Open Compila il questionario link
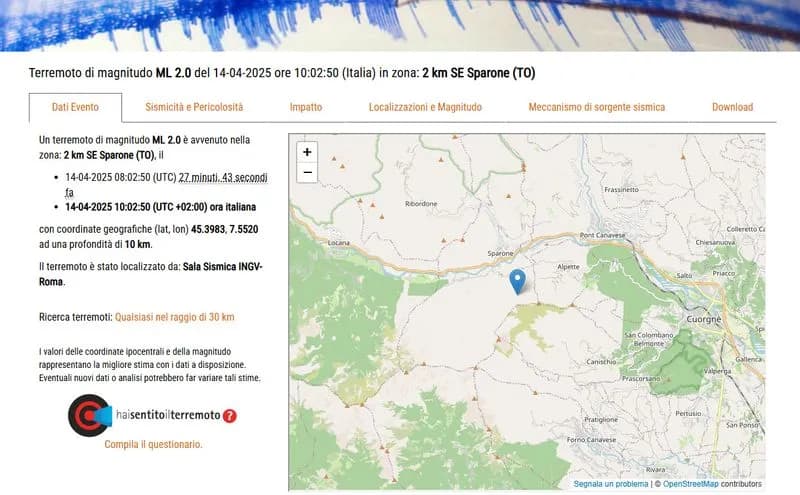The width and height of the screenshot is (800, 495). coord(153,444)
